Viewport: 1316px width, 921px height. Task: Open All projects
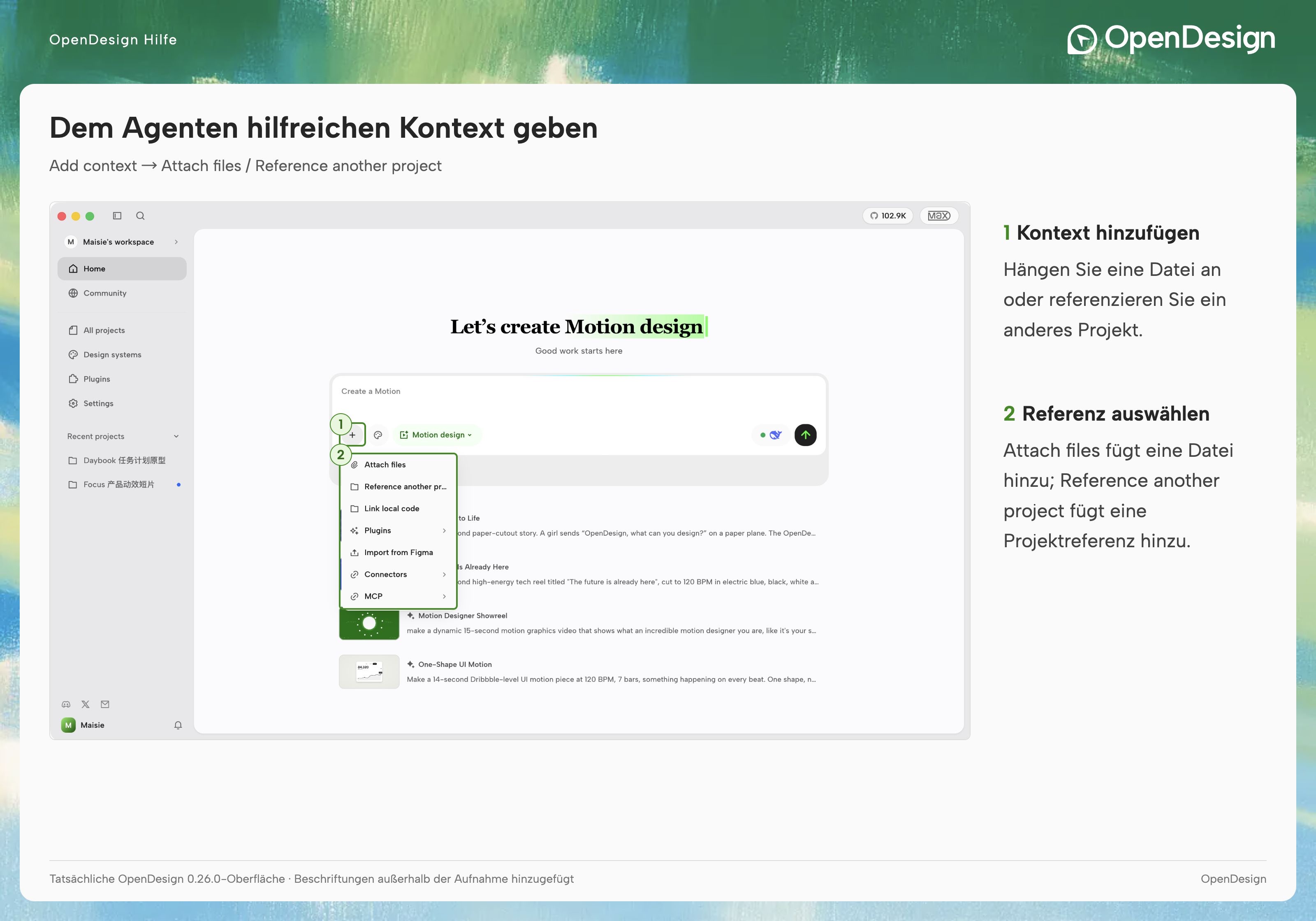[x=122, y=330]
